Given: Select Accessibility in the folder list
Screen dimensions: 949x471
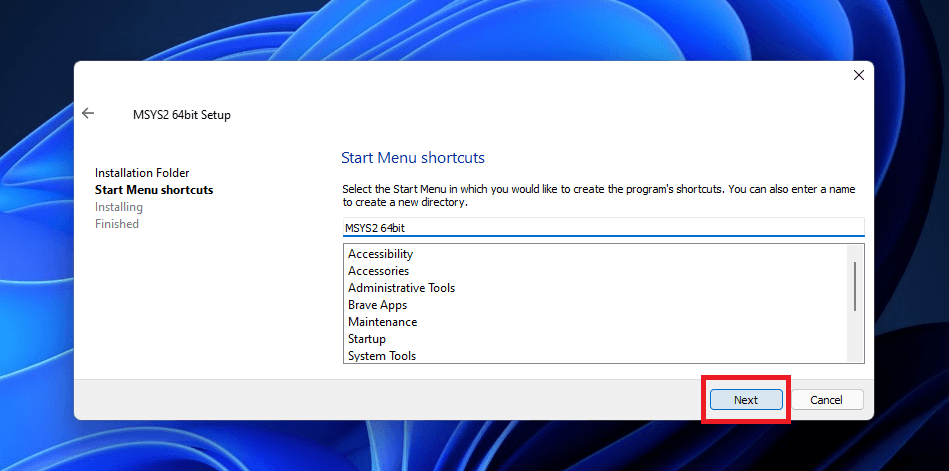Looking at the screenshot, I should click(x=596, y=254).
